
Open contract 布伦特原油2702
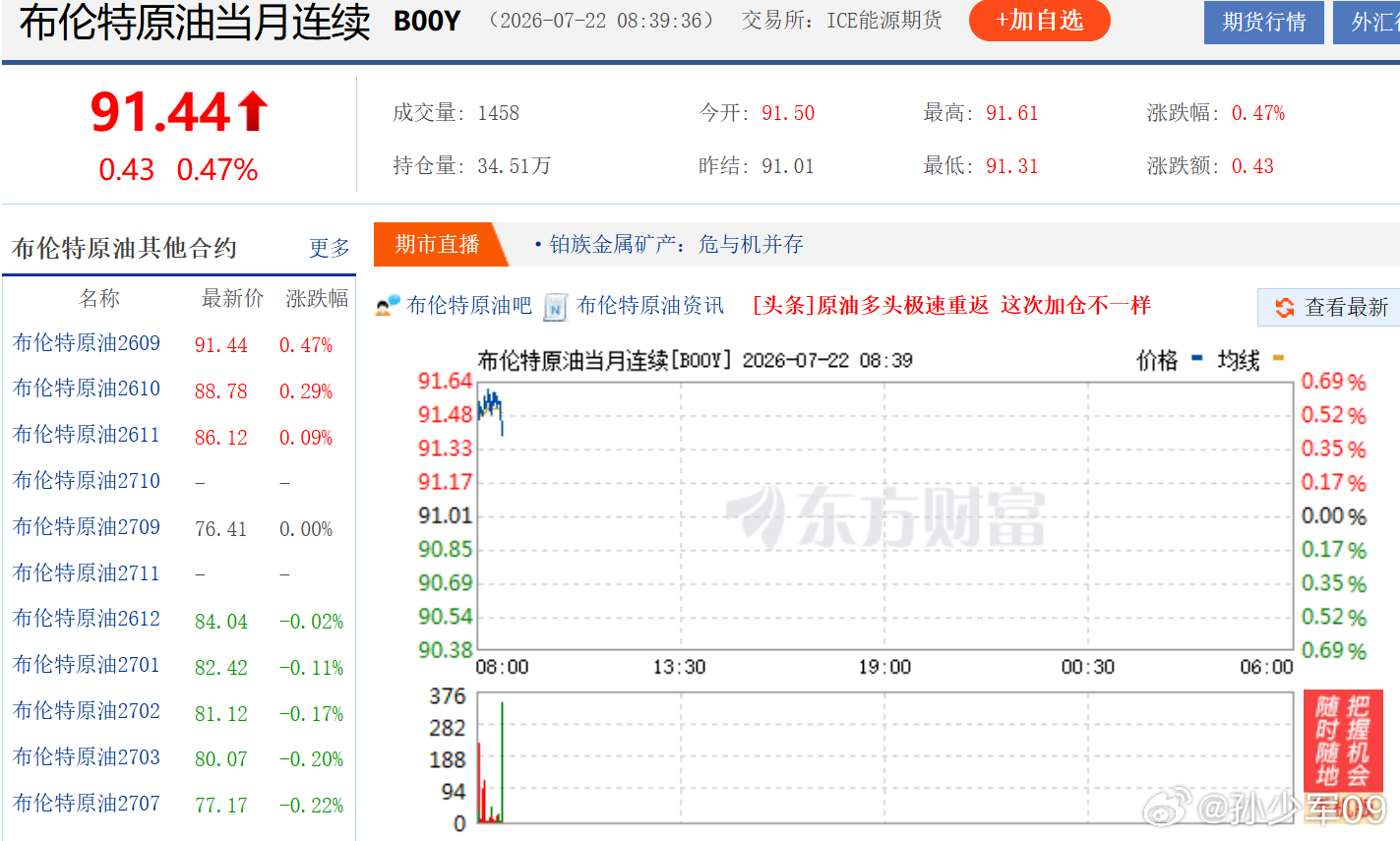tap(87, 711)
